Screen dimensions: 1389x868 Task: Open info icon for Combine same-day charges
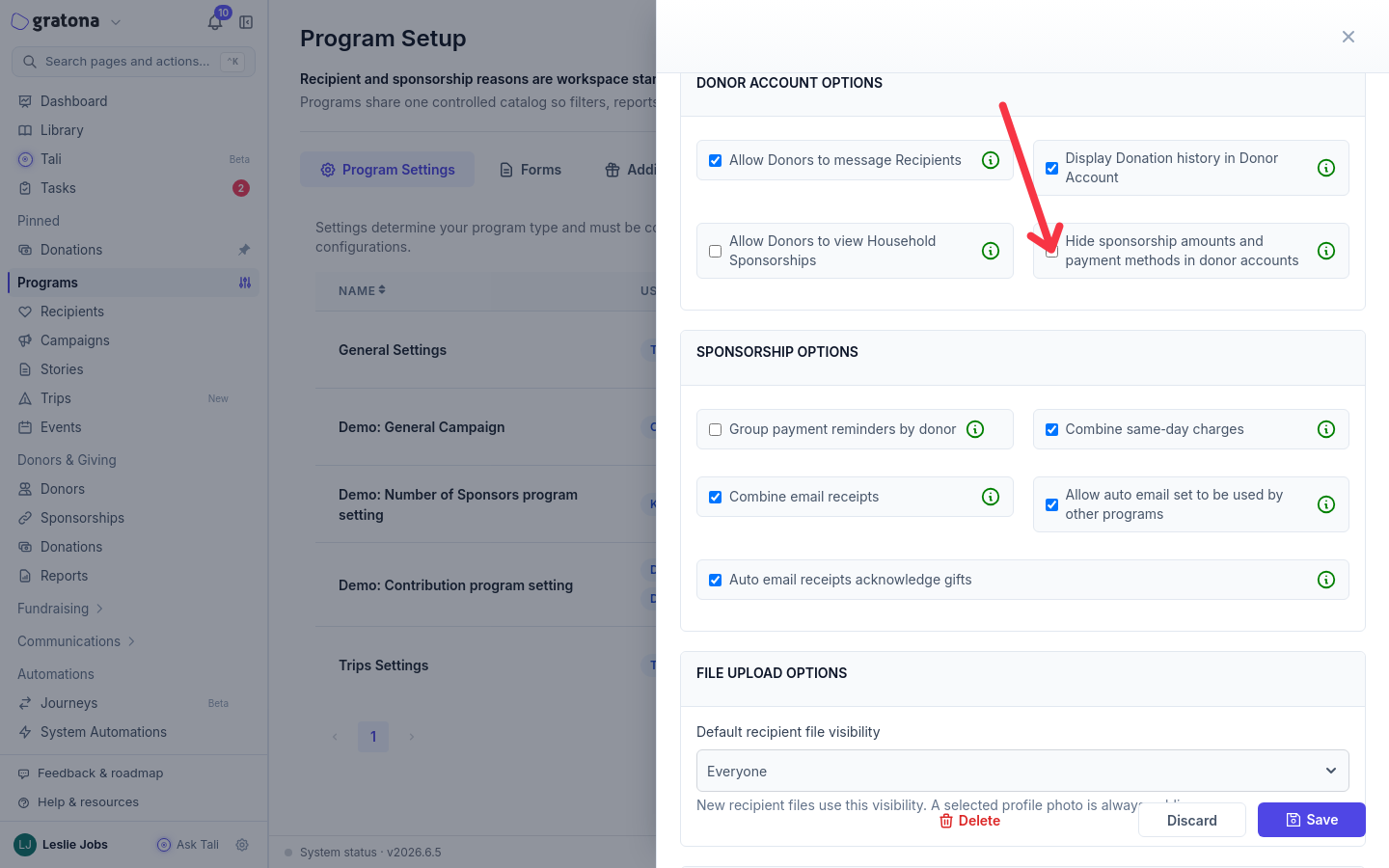(x=1326, y=429)
